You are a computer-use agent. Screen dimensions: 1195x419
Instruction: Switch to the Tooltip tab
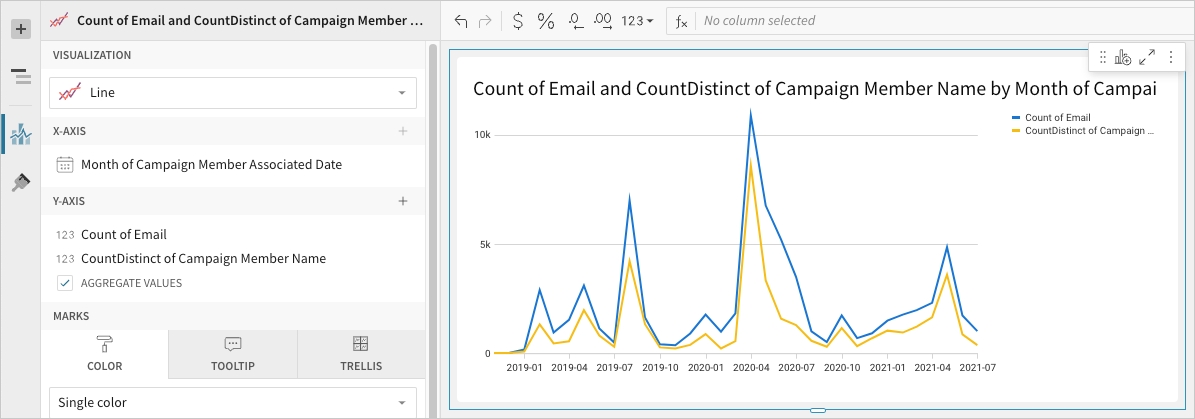pos(233,354)
